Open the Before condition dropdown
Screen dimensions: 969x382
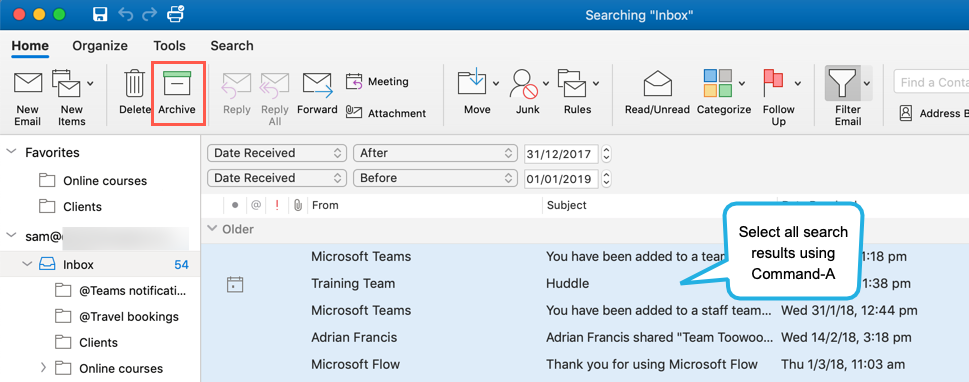pyautogui.click(x=435, y=179)
